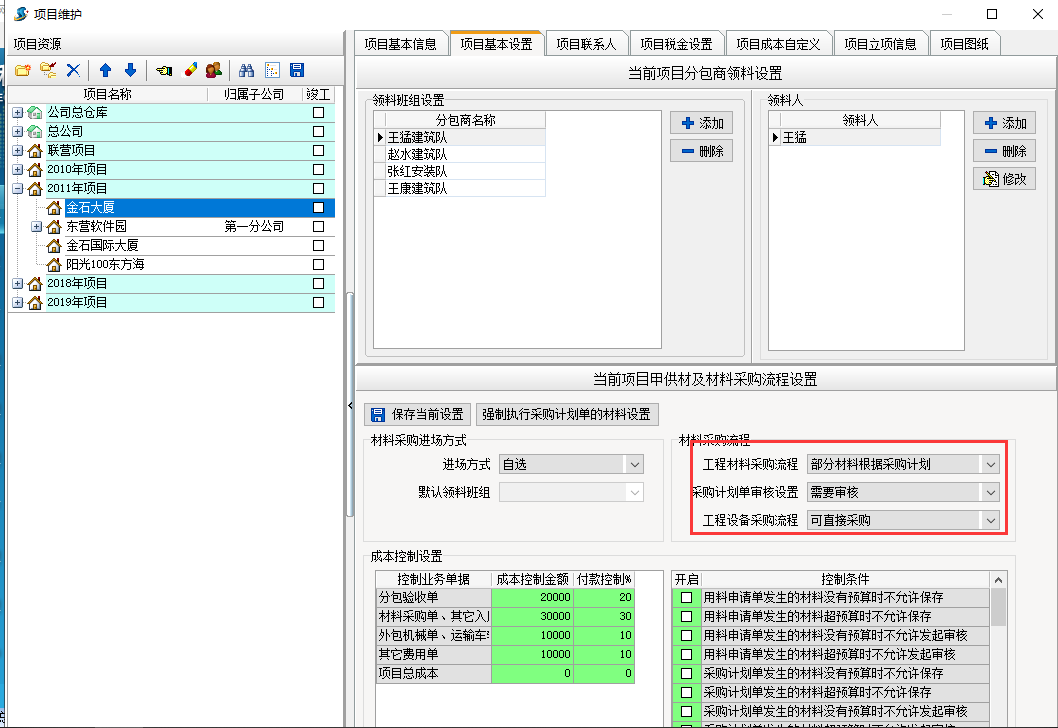Click the new folder icon in toolbar

pyautogui.click(x=22, y=70)
